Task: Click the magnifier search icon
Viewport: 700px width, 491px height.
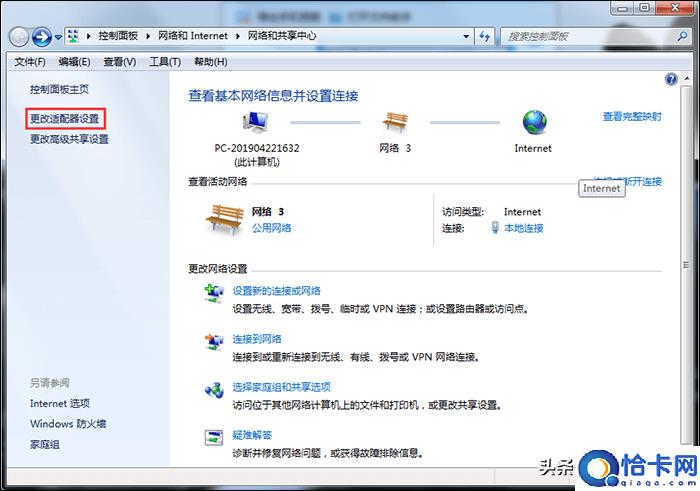Action: pyautogui.click(x=682, y=36)
